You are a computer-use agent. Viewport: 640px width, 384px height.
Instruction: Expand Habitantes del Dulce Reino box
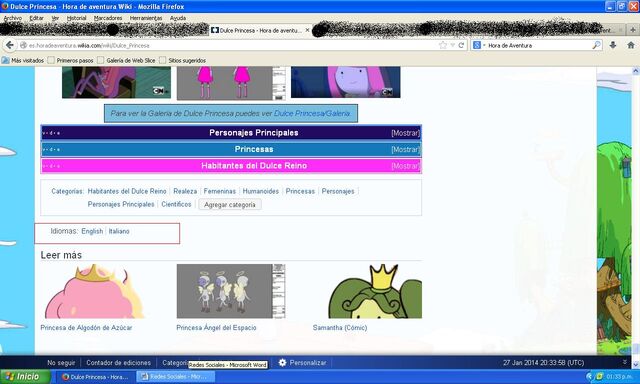[405, 166]
